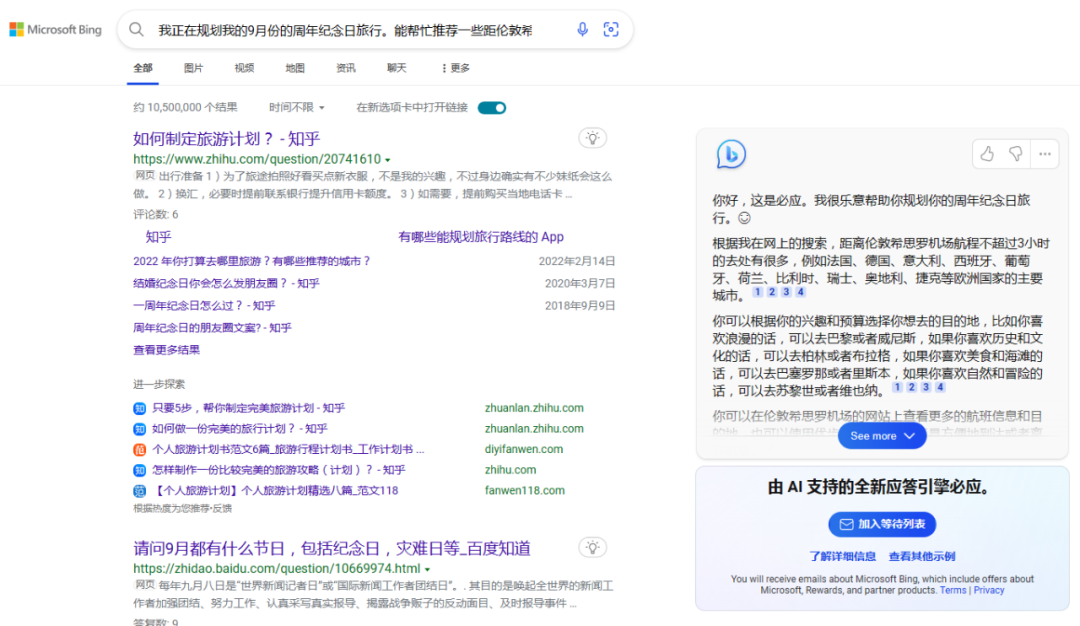This screenshot has width=1080, height=626.
Task: Switch to the 地图 tab
Action: click(x=295, y=68)
